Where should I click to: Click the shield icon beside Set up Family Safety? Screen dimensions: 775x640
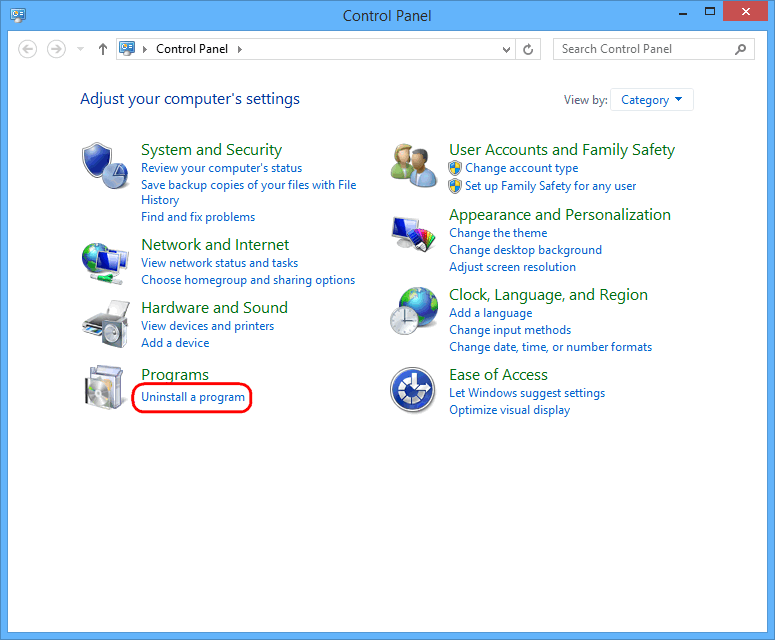[455, 186]
